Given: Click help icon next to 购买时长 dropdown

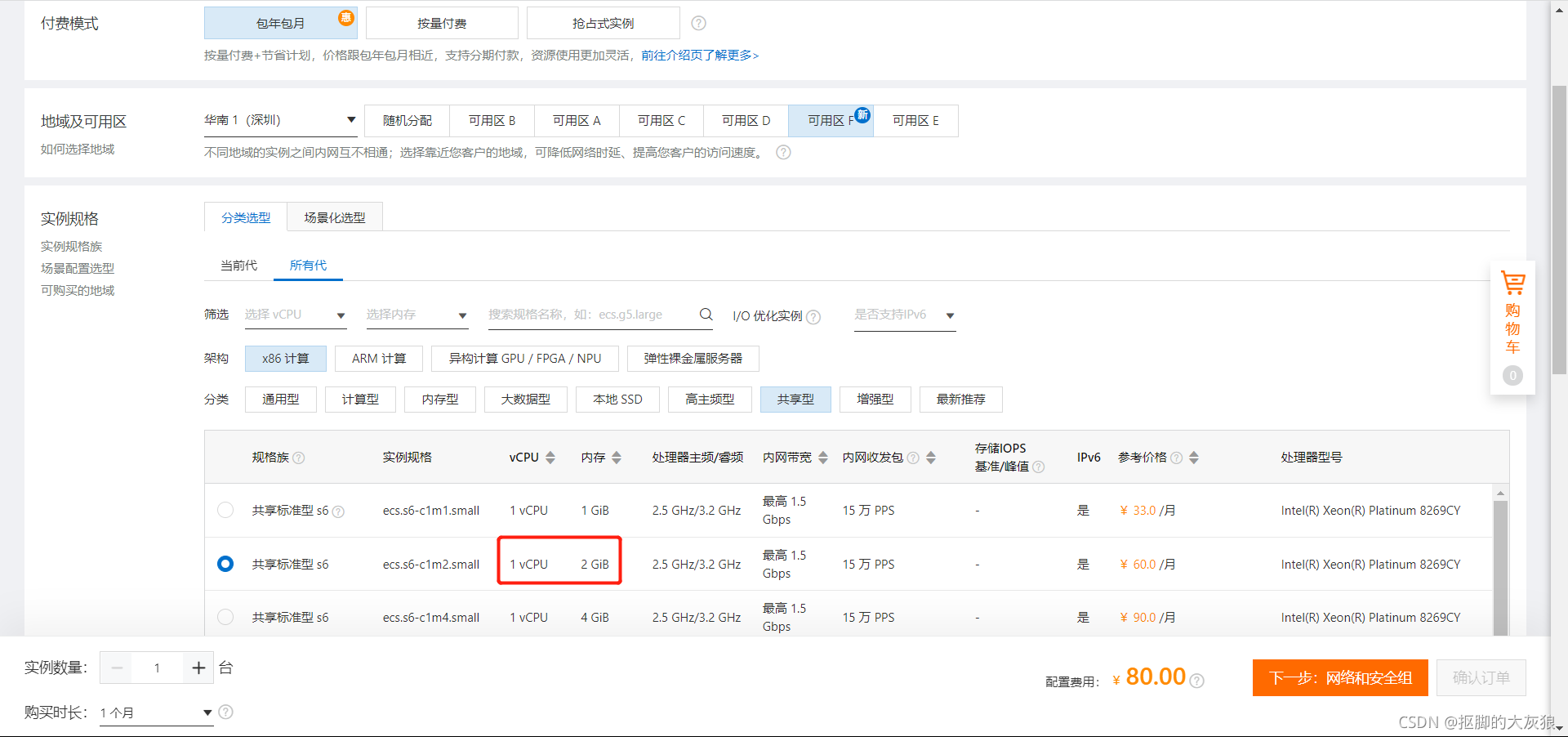Looking at the screenshot, I should point(226,712).
